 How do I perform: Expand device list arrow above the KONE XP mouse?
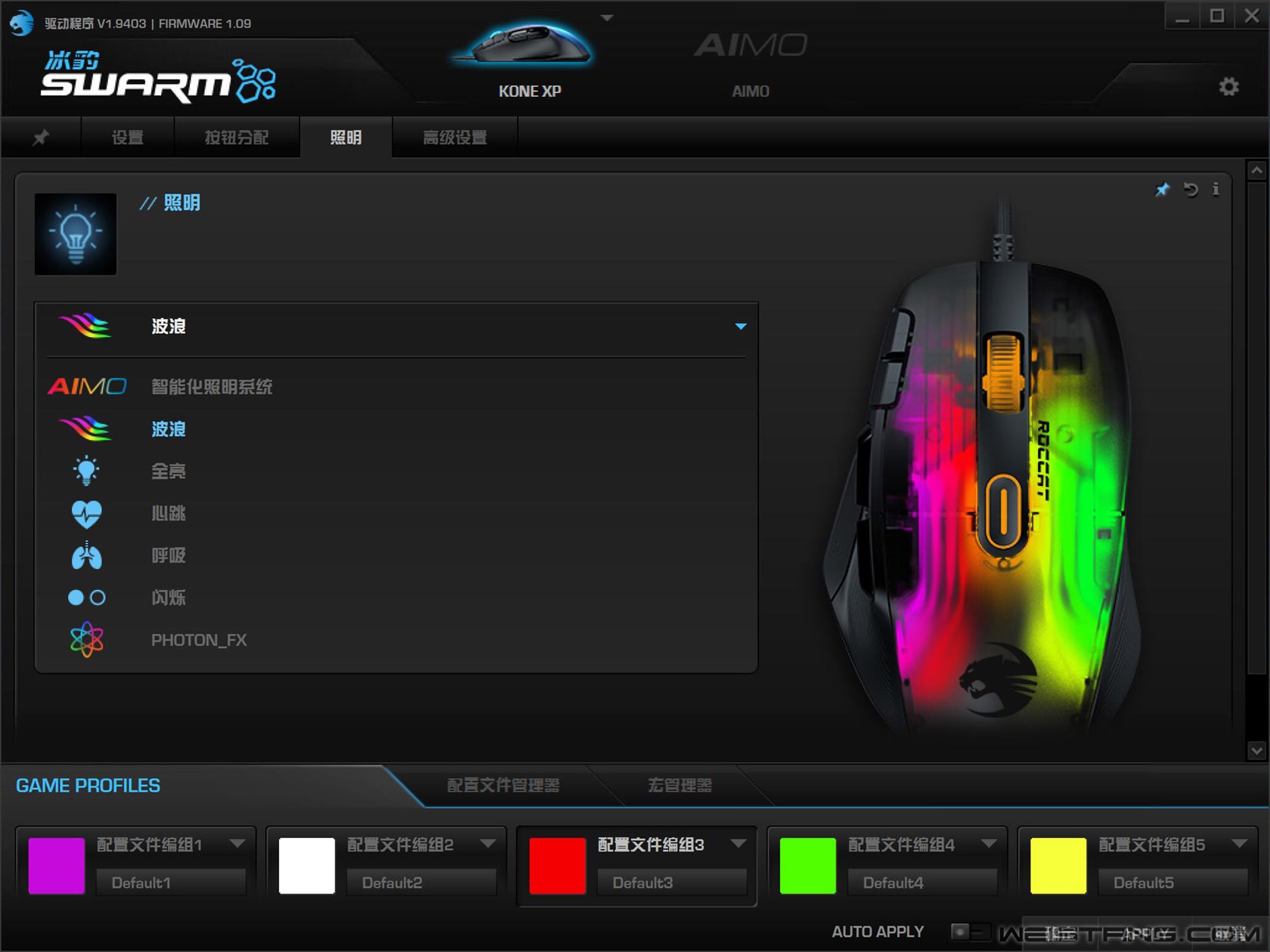pos(606,17)
